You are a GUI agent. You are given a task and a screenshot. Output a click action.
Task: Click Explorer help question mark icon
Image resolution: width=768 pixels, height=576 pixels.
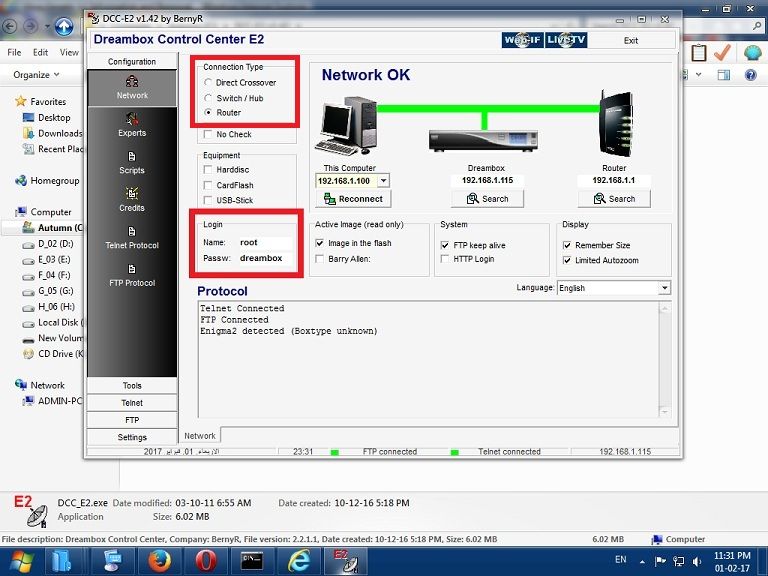pos(750,75)
